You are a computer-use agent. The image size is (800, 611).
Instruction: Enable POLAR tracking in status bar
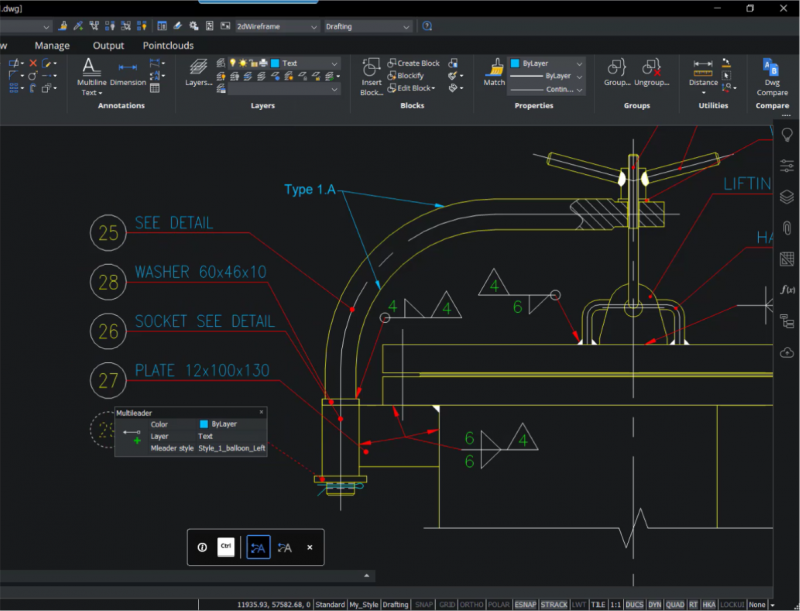click(498, 604)
